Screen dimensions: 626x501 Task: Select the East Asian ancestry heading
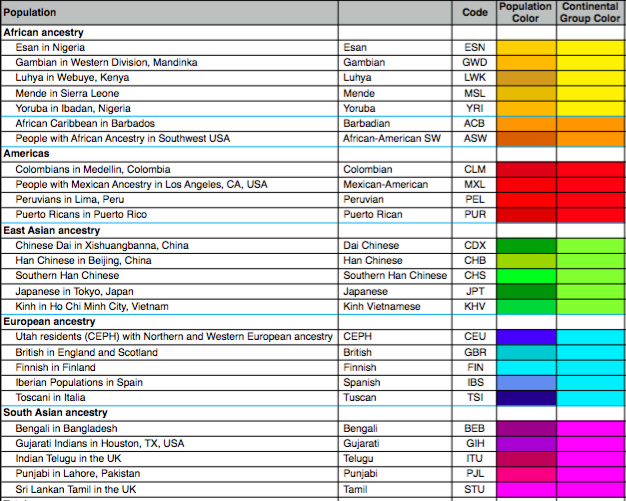[x=52, y=230]
